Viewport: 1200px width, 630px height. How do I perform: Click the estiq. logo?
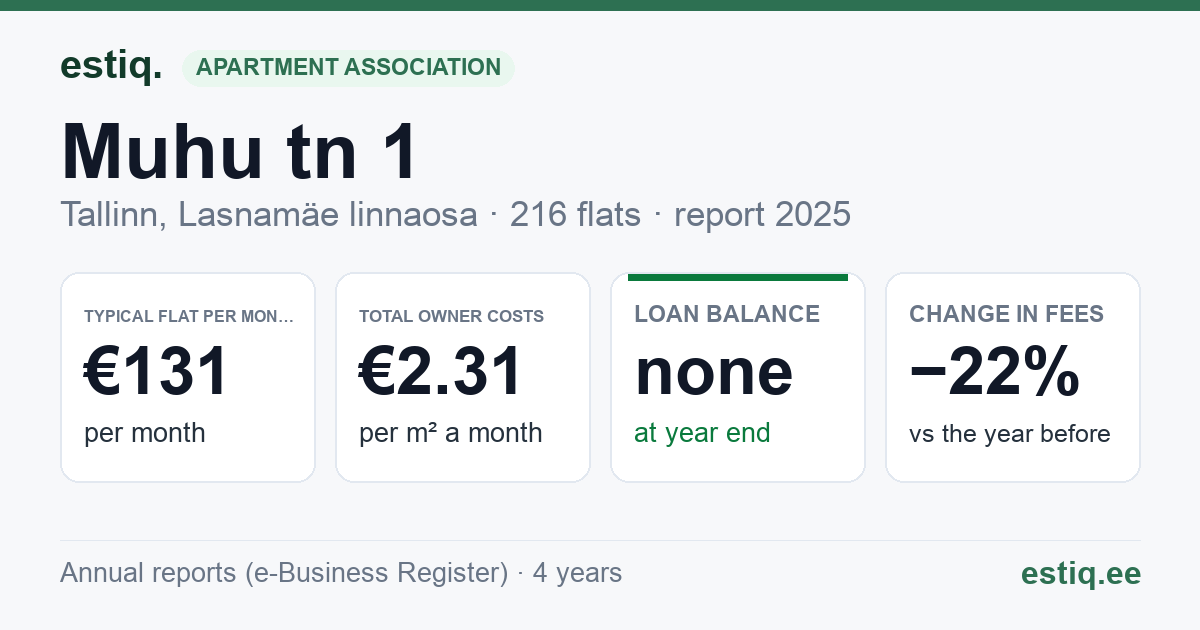pos(111,67)
